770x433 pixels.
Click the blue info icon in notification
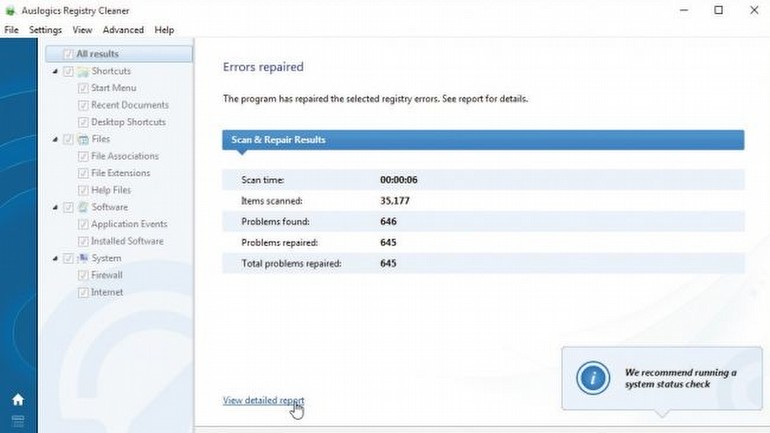tap(594, 378)
